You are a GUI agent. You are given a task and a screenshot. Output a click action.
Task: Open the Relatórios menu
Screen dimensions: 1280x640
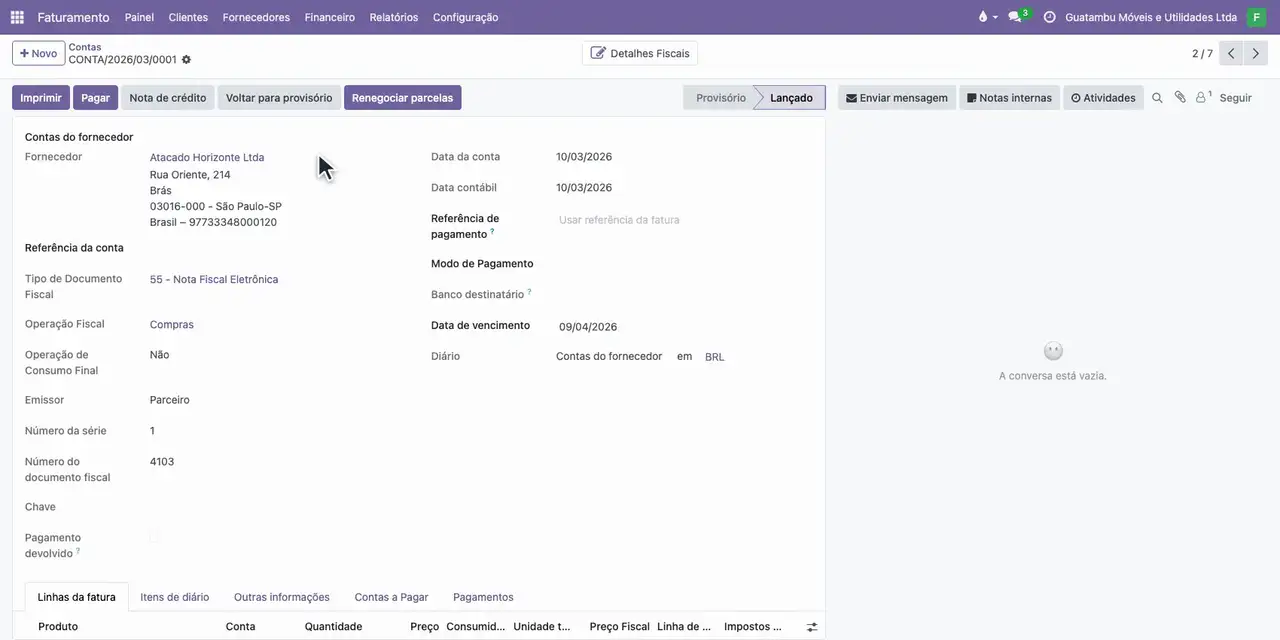(394, 17)
